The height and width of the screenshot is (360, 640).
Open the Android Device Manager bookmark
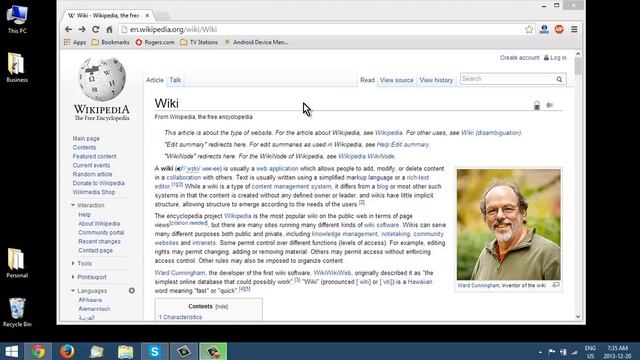[x=256, y=42]
